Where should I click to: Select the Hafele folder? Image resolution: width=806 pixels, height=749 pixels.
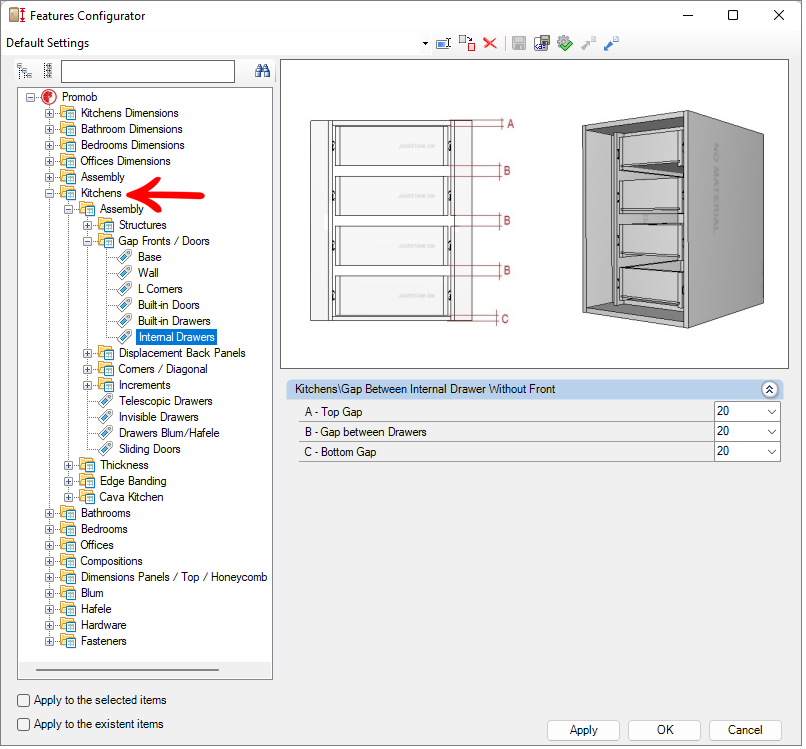96,609
